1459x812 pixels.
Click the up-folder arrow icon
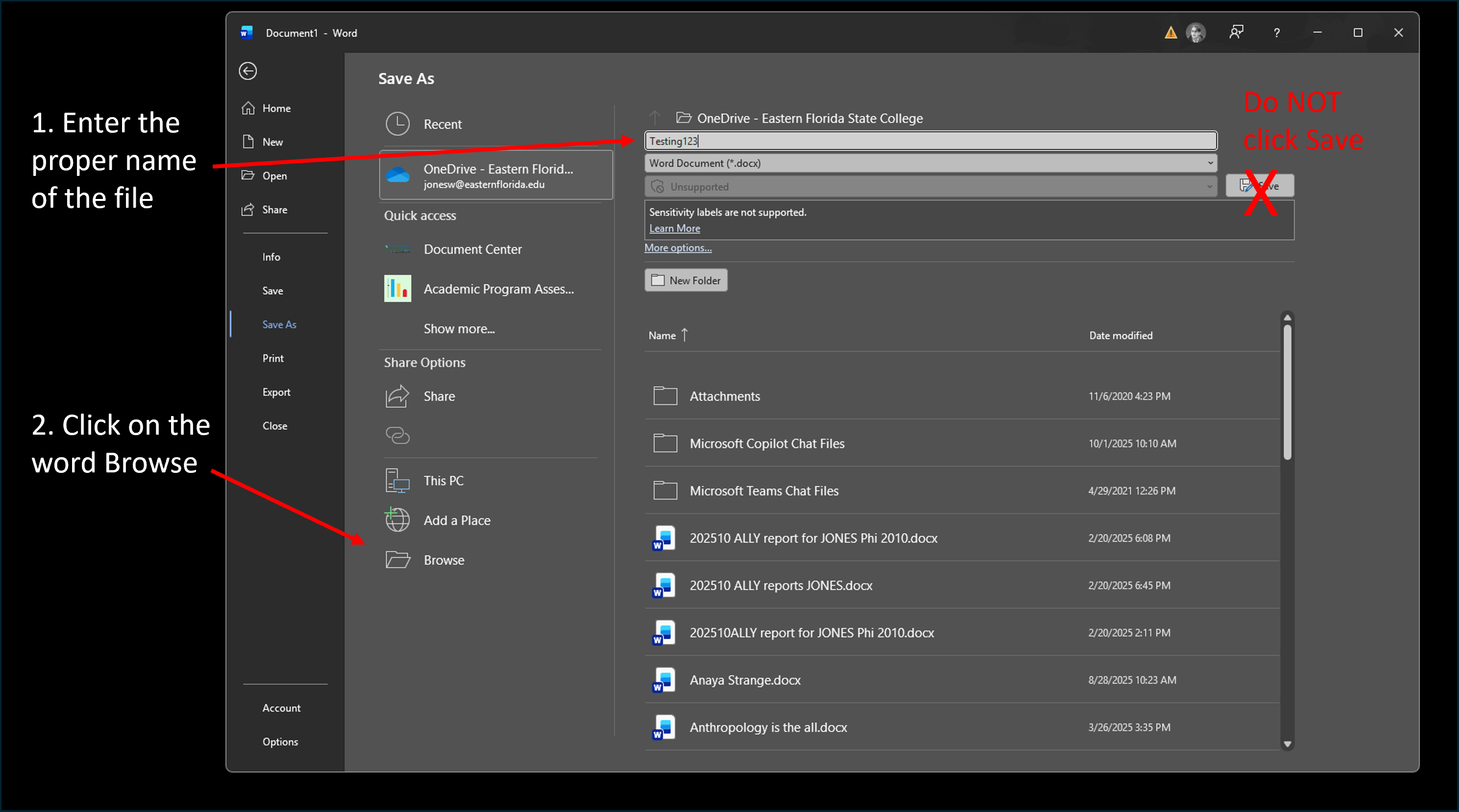tap(655, 118)
